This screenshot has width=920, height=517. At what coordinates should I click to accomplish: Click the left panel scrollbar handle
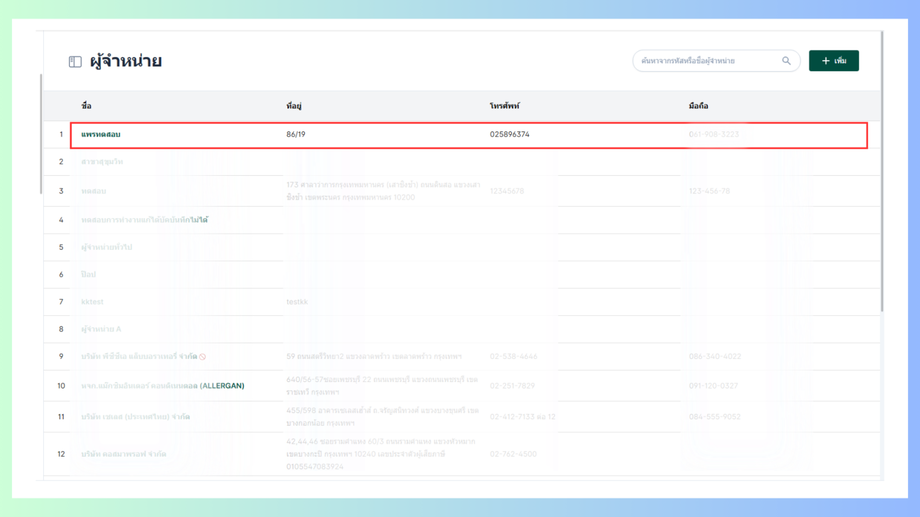tap(41, 134)
